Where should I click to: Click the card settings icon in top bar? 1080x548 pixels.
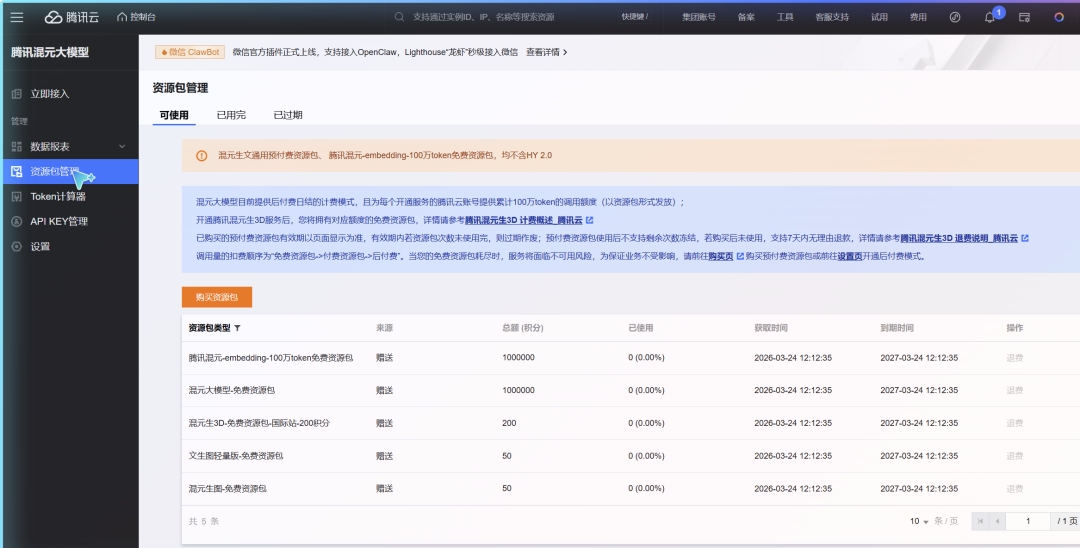click(1024, 17)
